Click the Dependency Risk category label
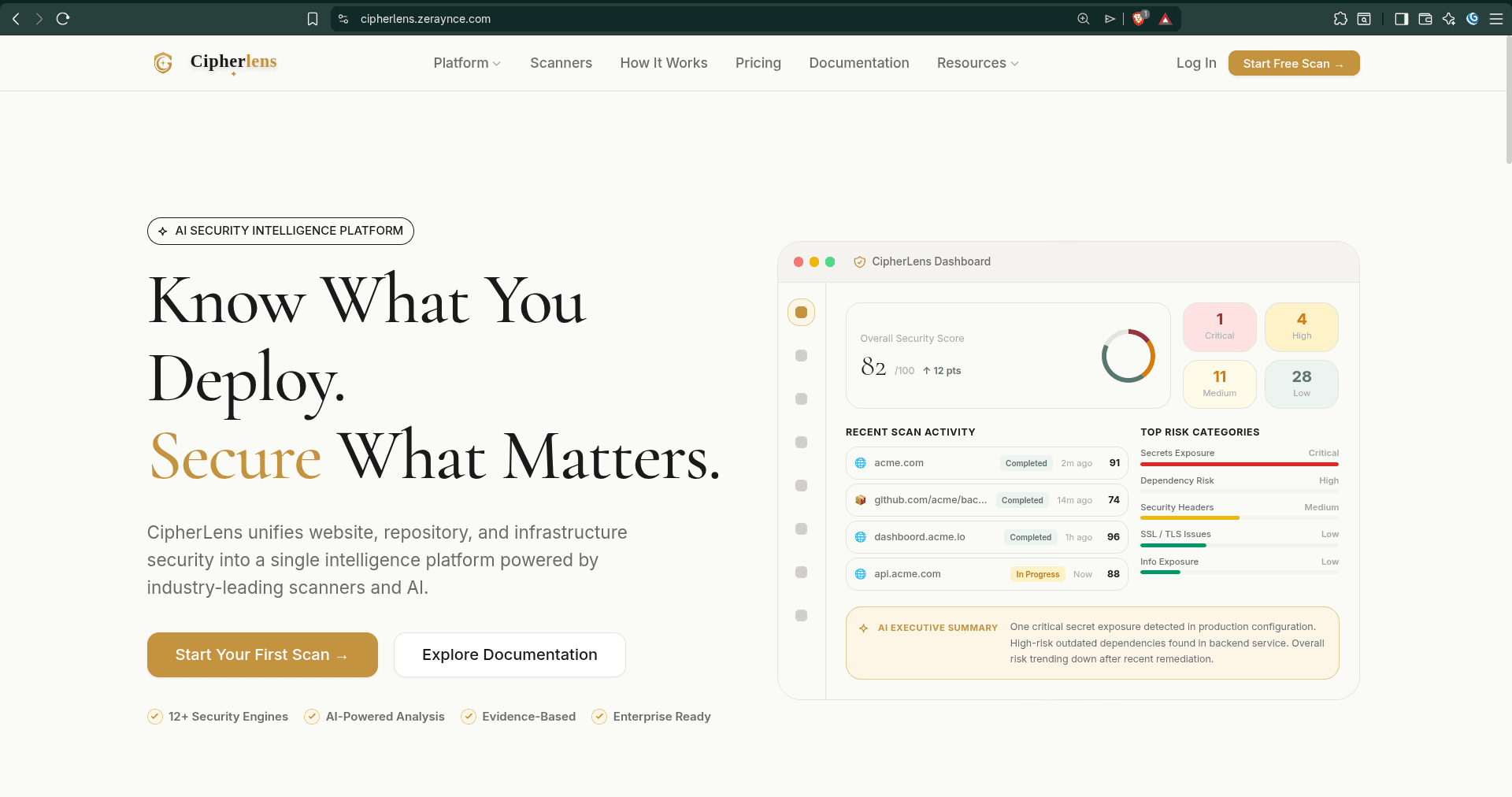This screenshot has width=1512, height=797. pos(1177,480)
